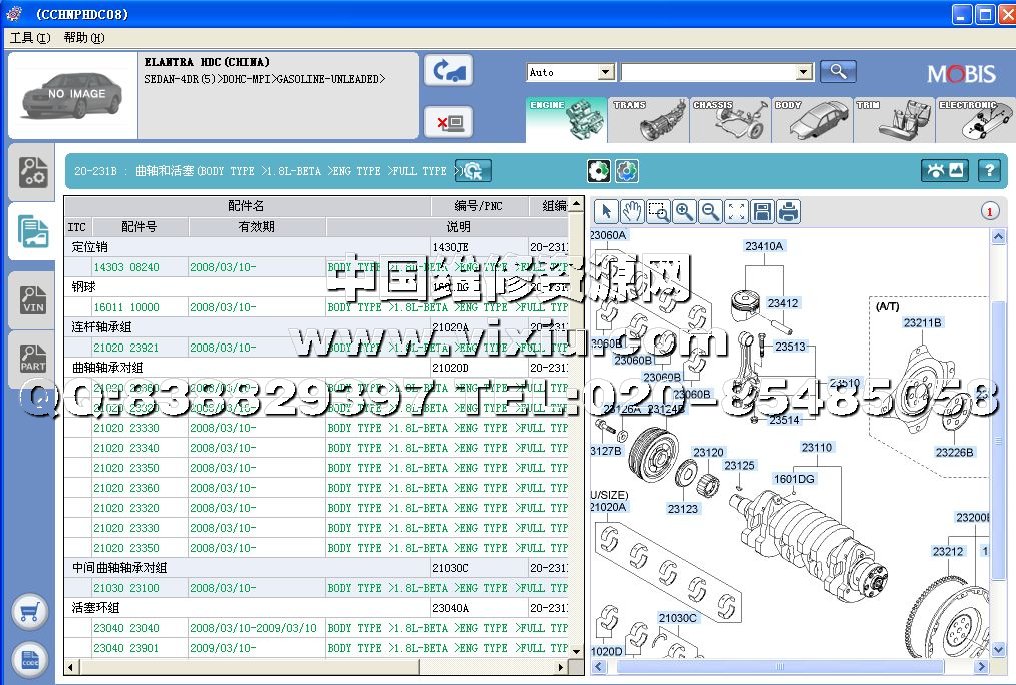Switch to the CHASSIS category tab
This screenshot has height=685, width=1016.
(730, 120)
